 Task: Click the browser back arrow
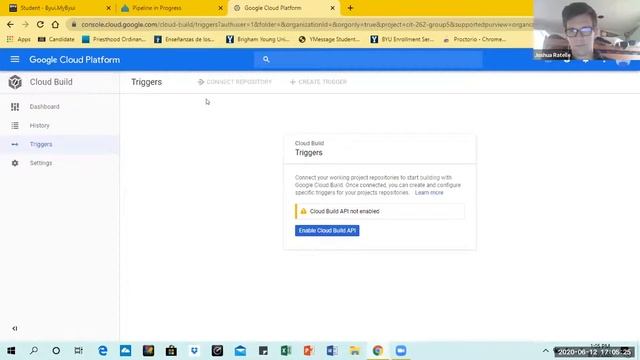coord(10,24)
